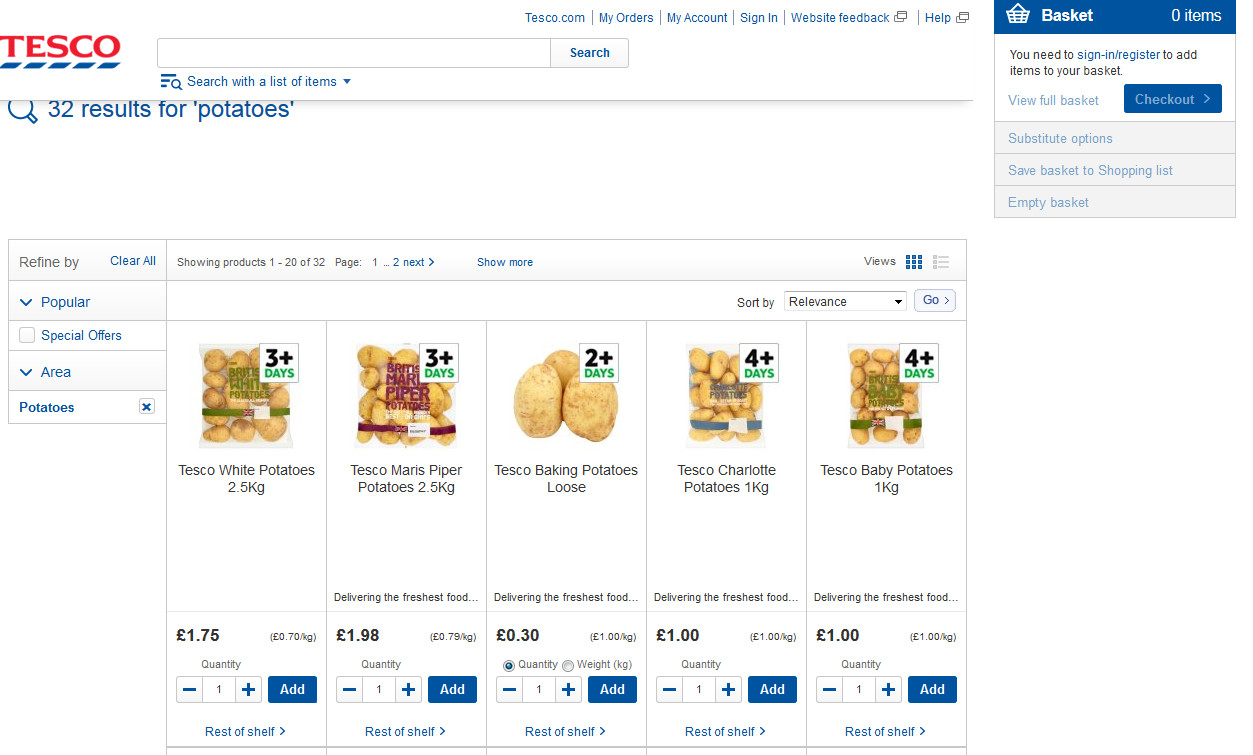Select the Weight (kg) radio option
This screenshot has width=1253, height=755.
click(568, 665)
